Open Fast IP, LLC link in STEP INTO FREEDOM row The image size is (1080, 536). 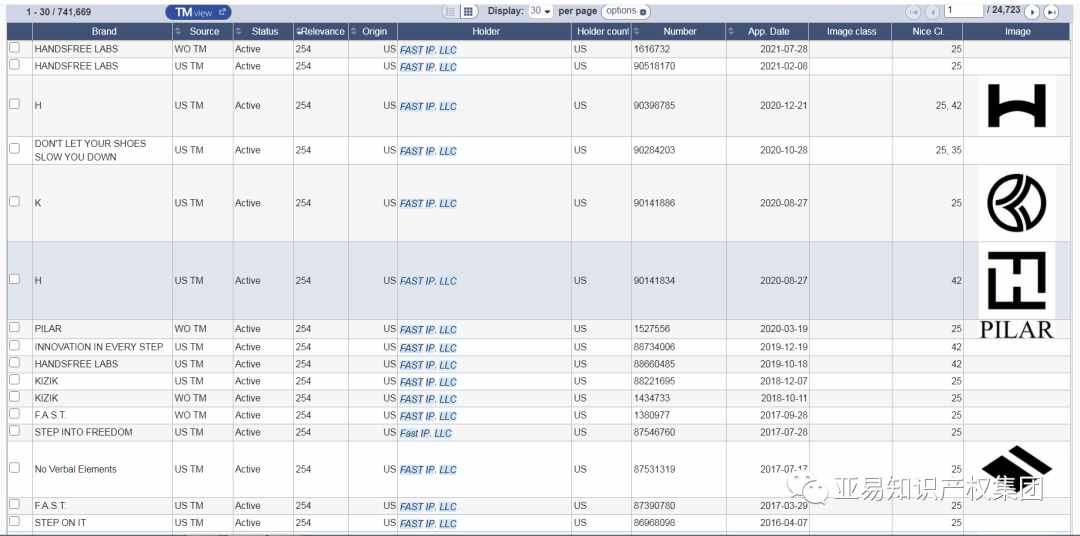pos(426,433)
